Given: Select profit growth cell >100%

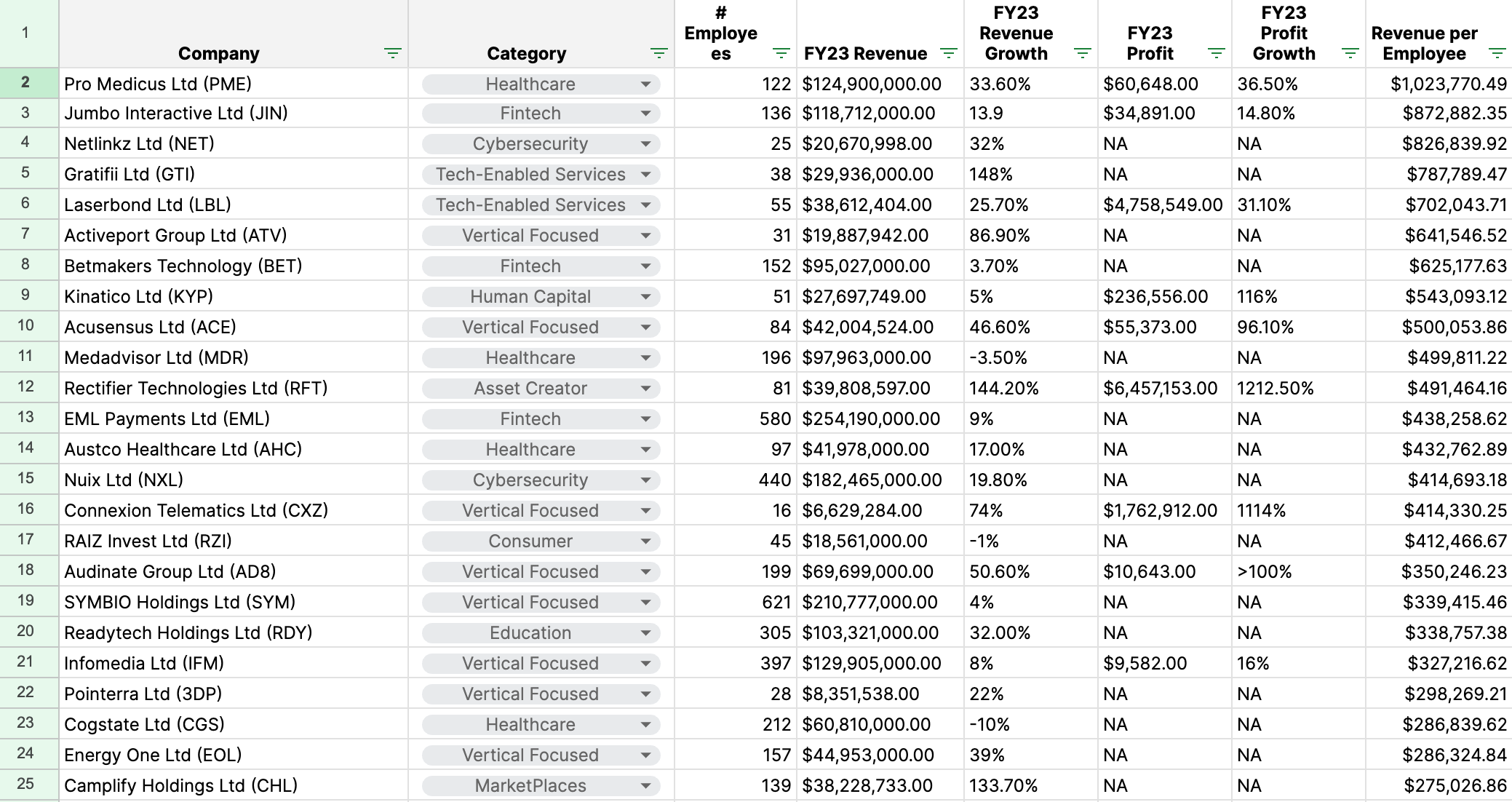Looking at the screenshot, I should point(1299,572).
